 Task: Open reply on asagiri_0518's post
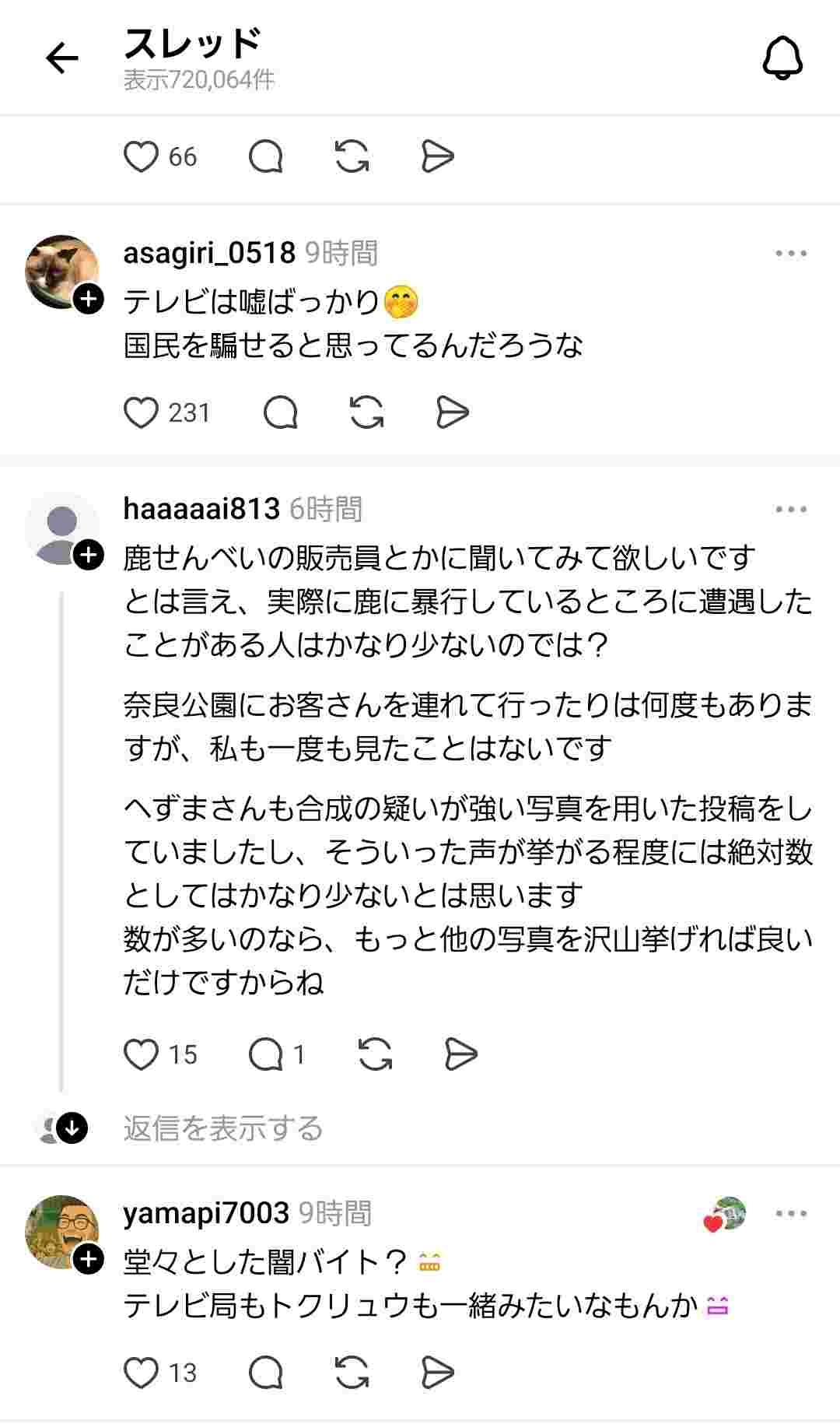281,412
